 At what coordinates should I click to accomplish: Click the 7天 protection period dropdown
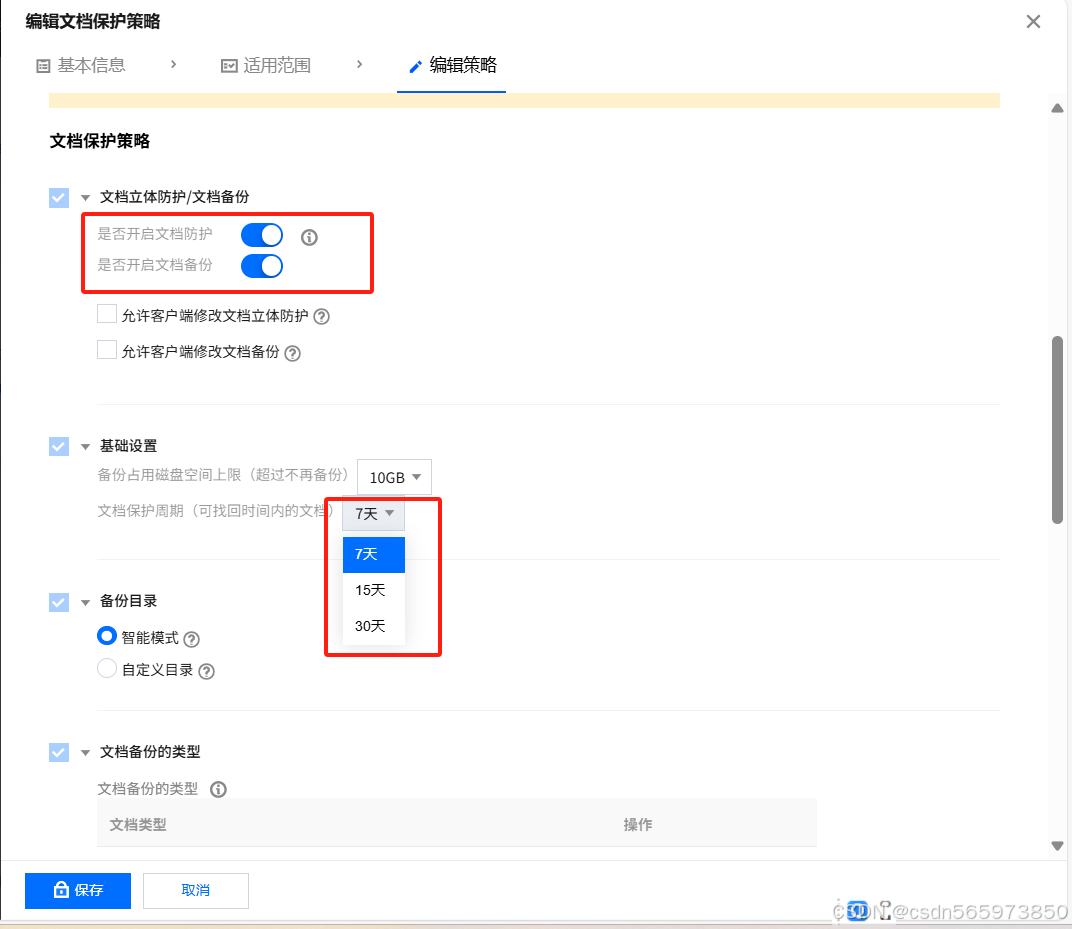point(373,513)
